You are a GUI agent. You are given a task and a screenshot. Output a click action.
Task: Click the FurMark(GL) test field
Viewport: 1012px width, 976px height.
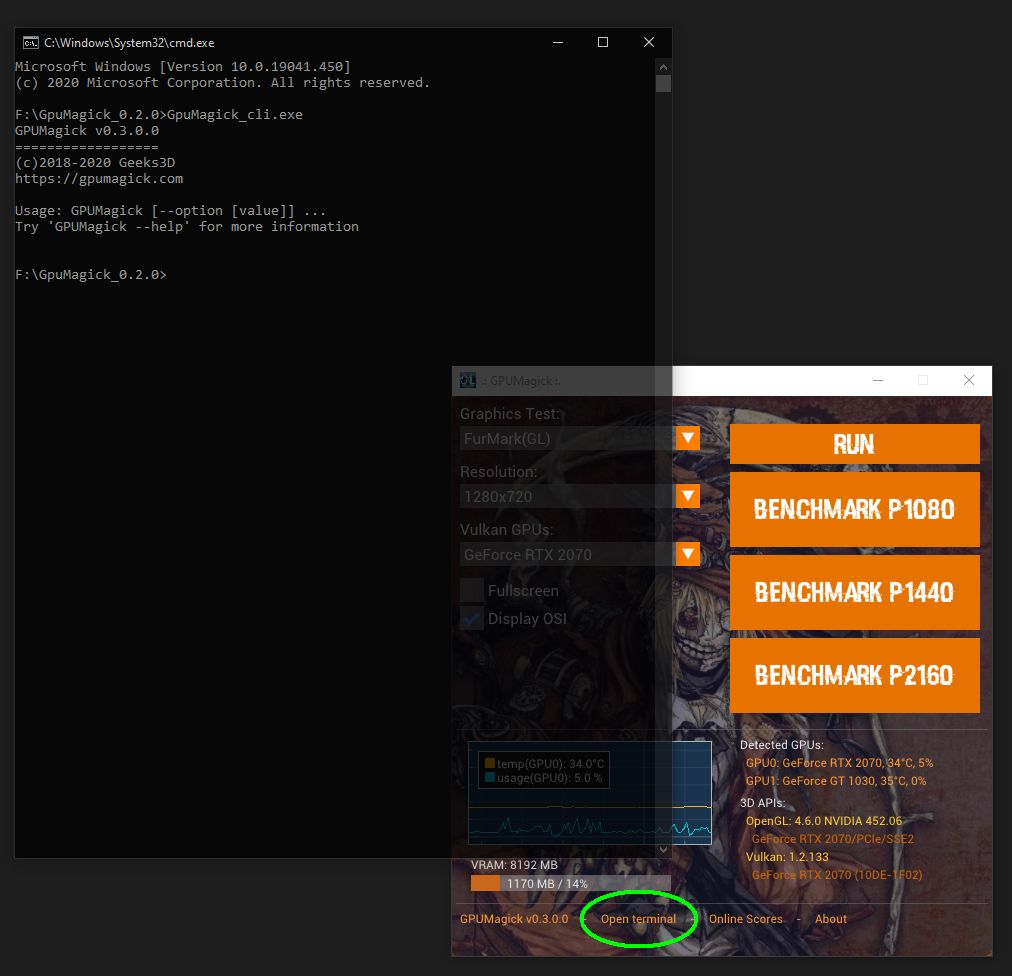(x=568, y=439)
